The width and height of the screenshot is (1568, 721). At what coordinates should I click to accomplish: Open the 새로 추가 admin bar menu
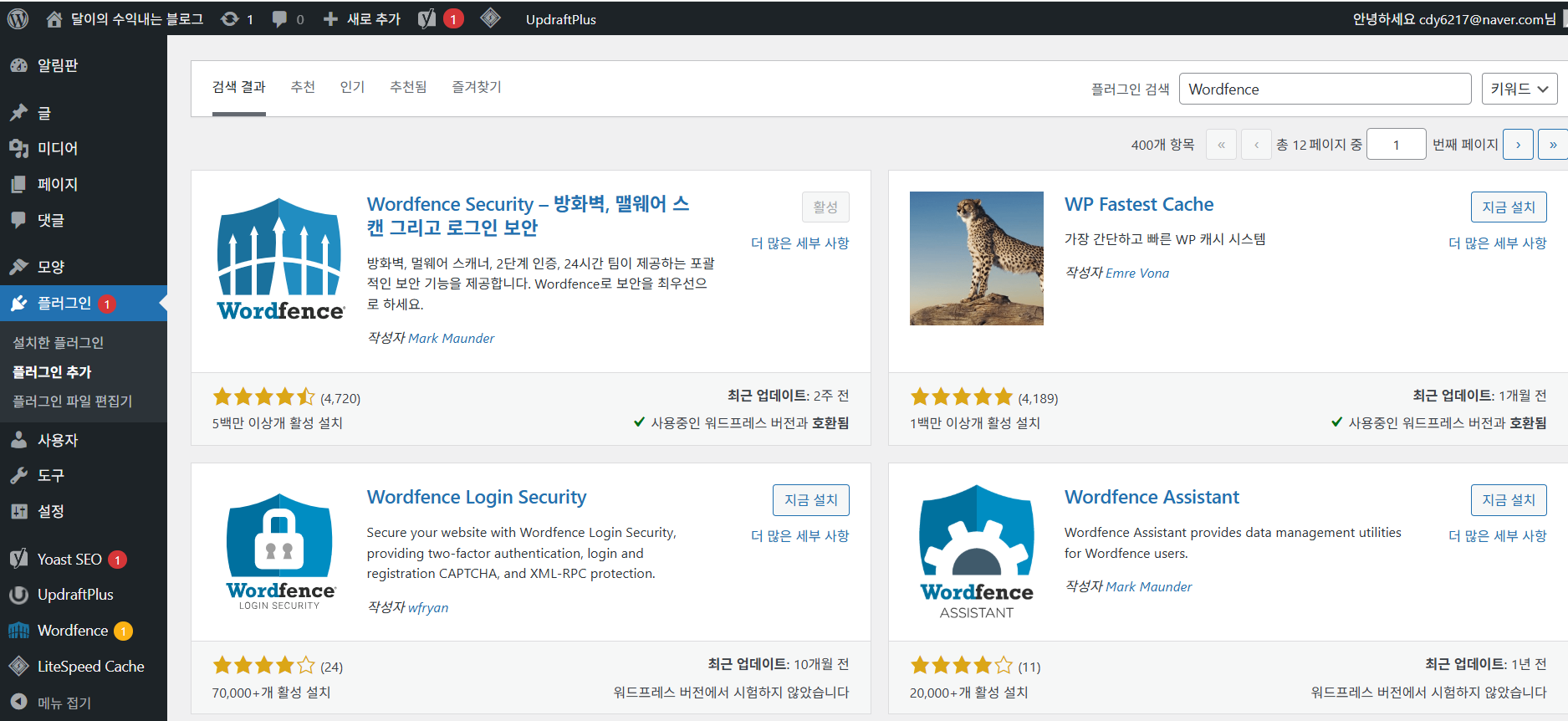[362, 19]
